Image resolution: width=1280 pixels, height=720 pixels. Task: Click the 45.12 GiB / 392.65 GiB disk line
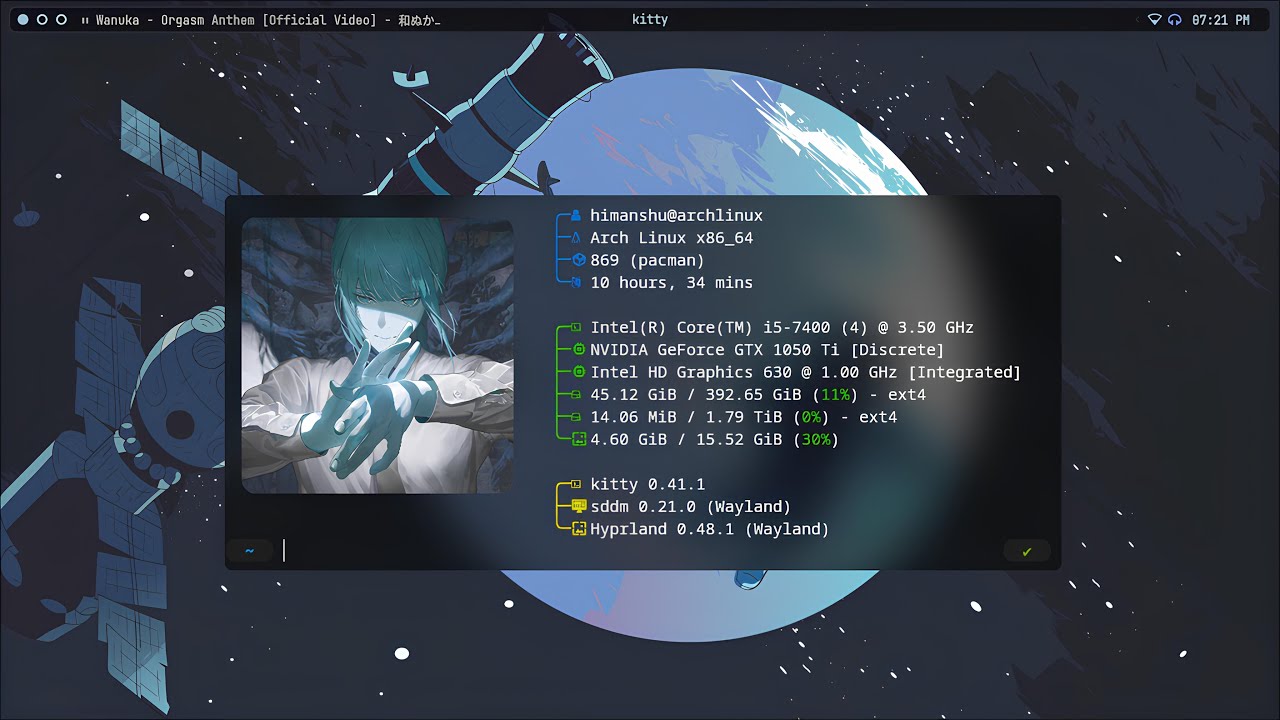(x=758, y=395)
